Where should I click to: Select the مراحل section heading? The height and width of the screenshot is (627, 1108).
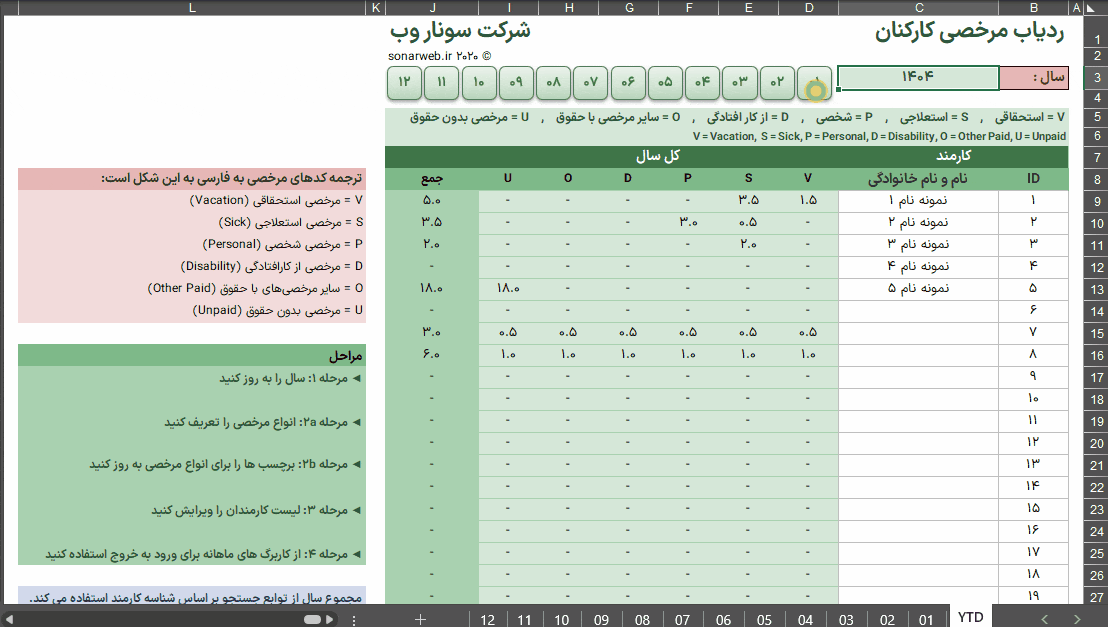pyautogui.click(x=345, y=356)
